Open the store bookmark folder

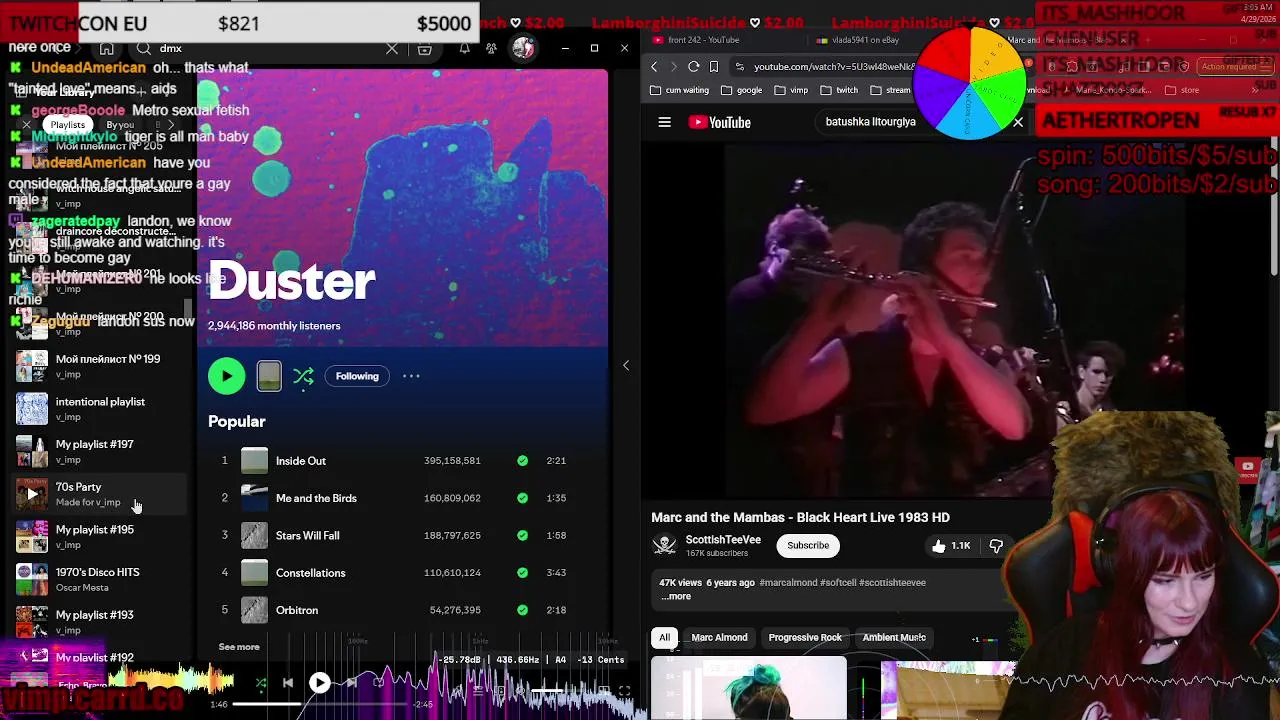click(x=1182, y=90)
